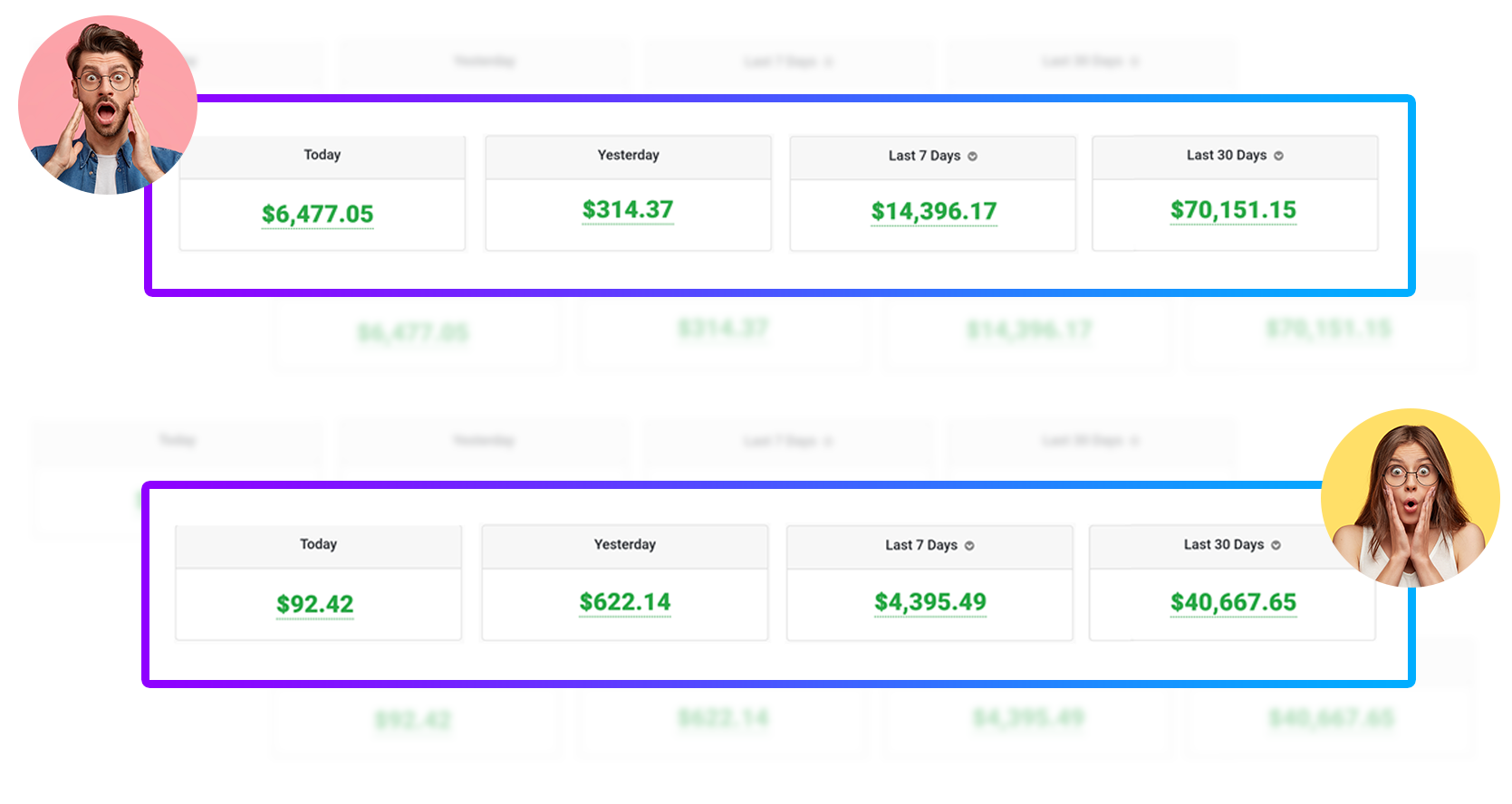1512x804 pixels.
Task: Click the $6,477.05 Today earnings amount
Action: tap(318, 215)
